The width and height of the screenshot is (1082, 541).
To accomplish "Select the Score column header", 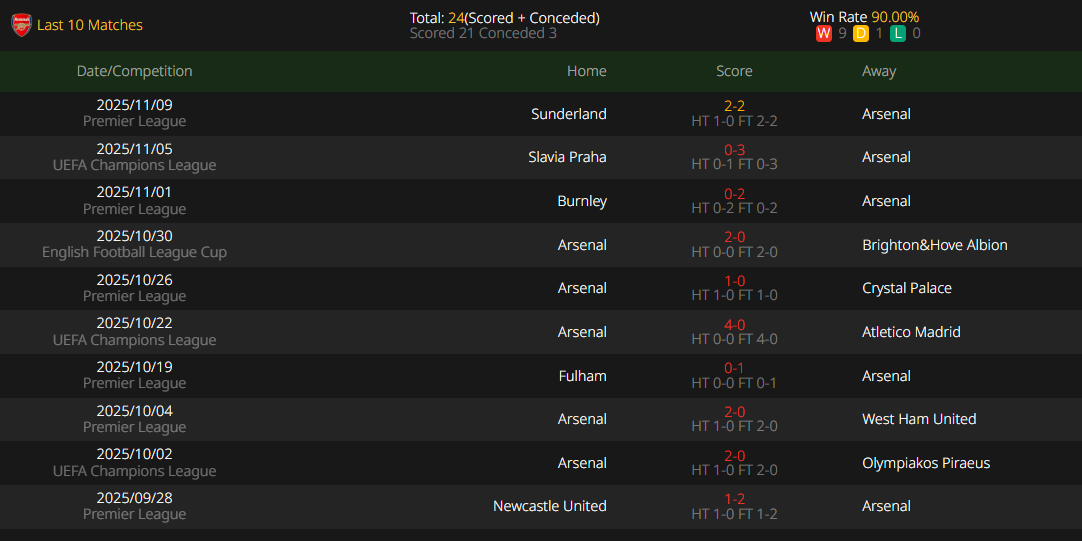I will click(x=734, y=71).
